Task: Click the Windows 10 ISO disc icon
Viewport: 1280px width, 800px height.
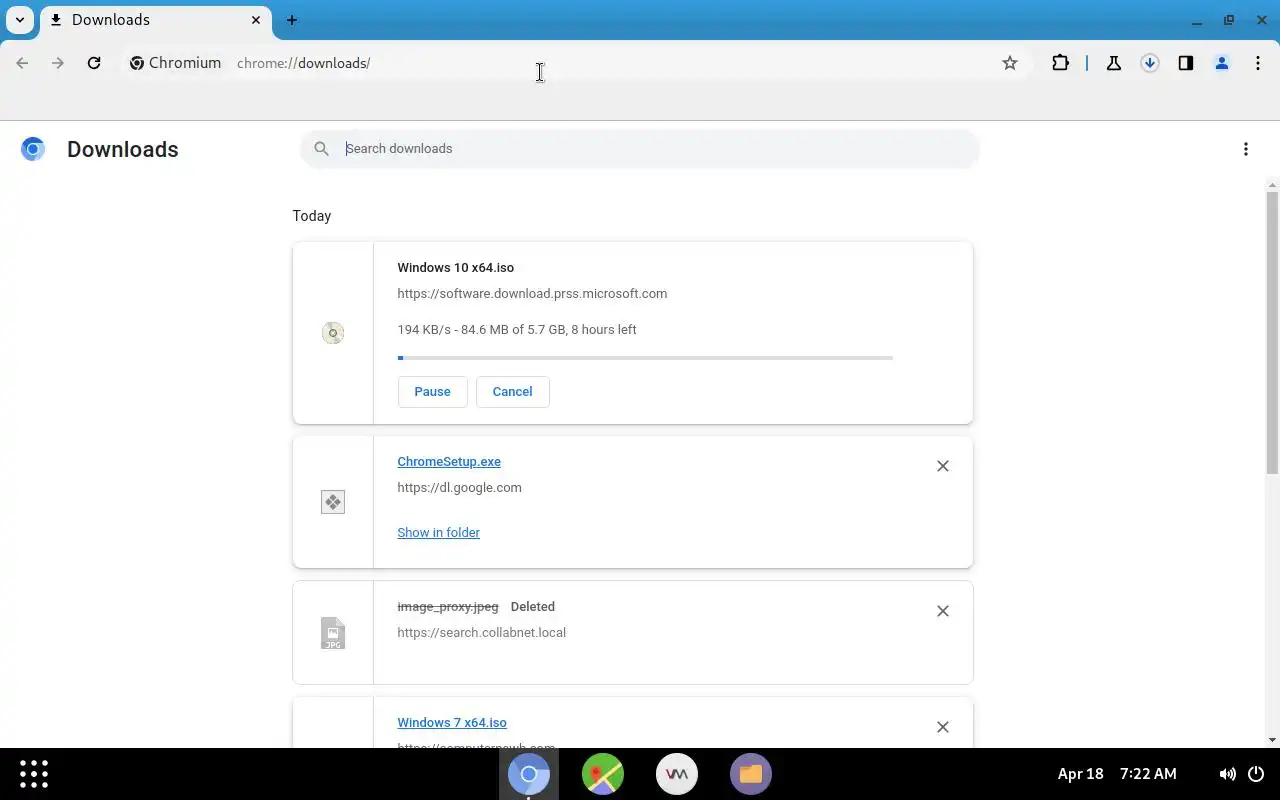Action: click(333, 333)
